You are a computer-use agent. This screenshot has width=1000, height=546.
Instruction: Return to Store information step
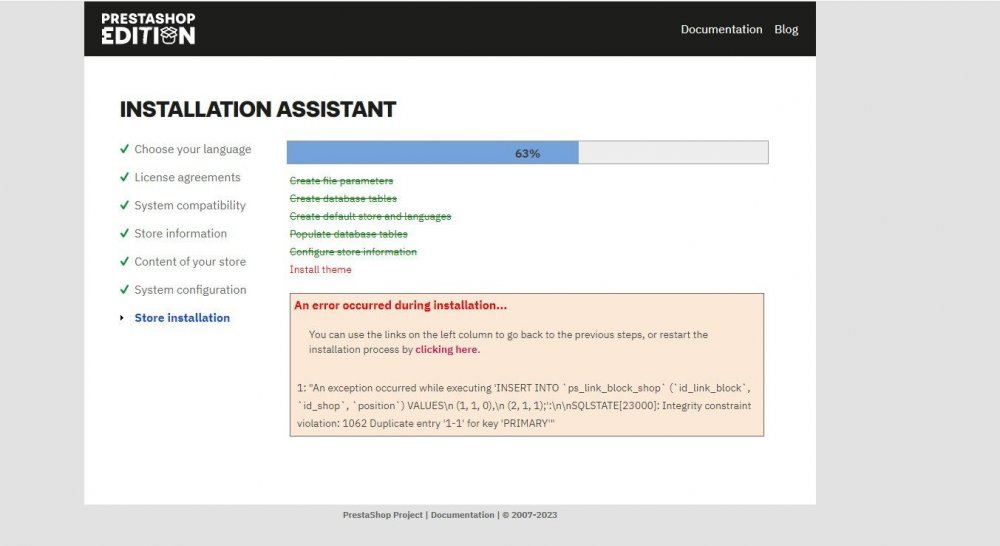180,233
